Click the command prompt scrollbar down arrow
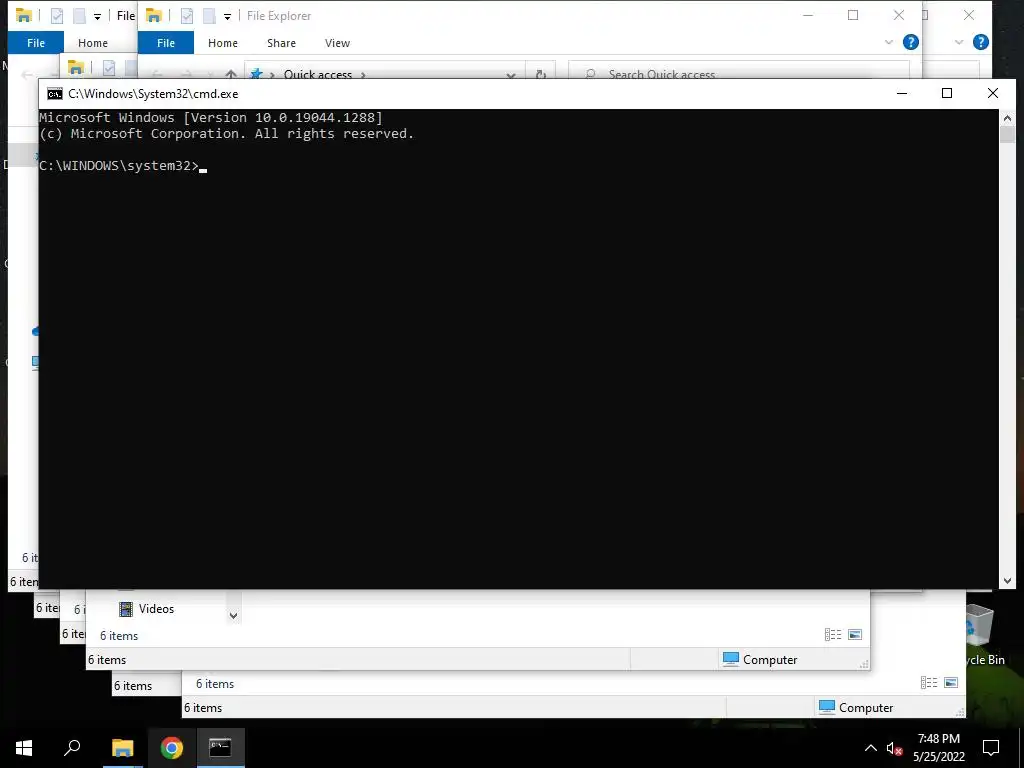Viewport: 1024px width, 768px height. [x=1007, y=581]
